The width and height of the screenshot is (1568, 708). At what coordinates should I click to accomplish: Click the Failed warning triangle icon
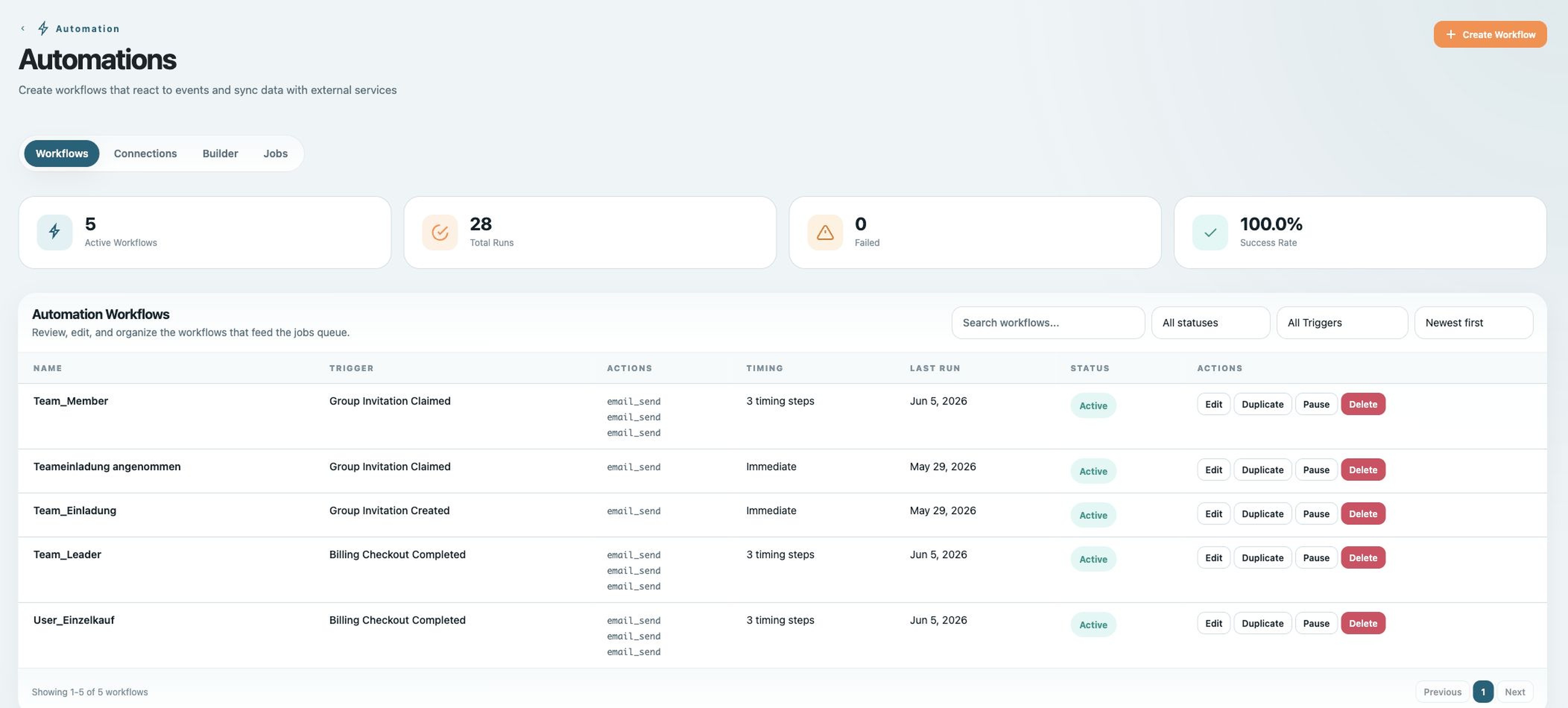[x=825, y=232]
